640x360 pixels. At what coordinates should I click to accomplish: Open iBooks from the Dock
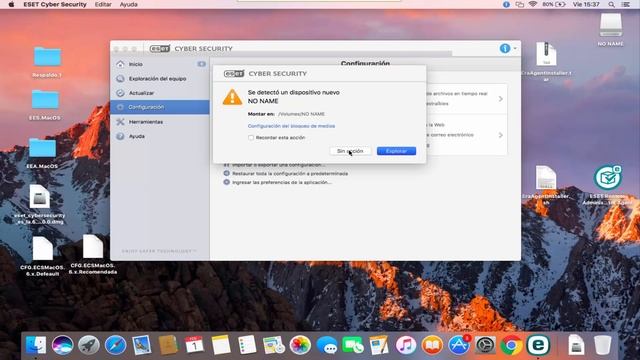coord(432,345)
